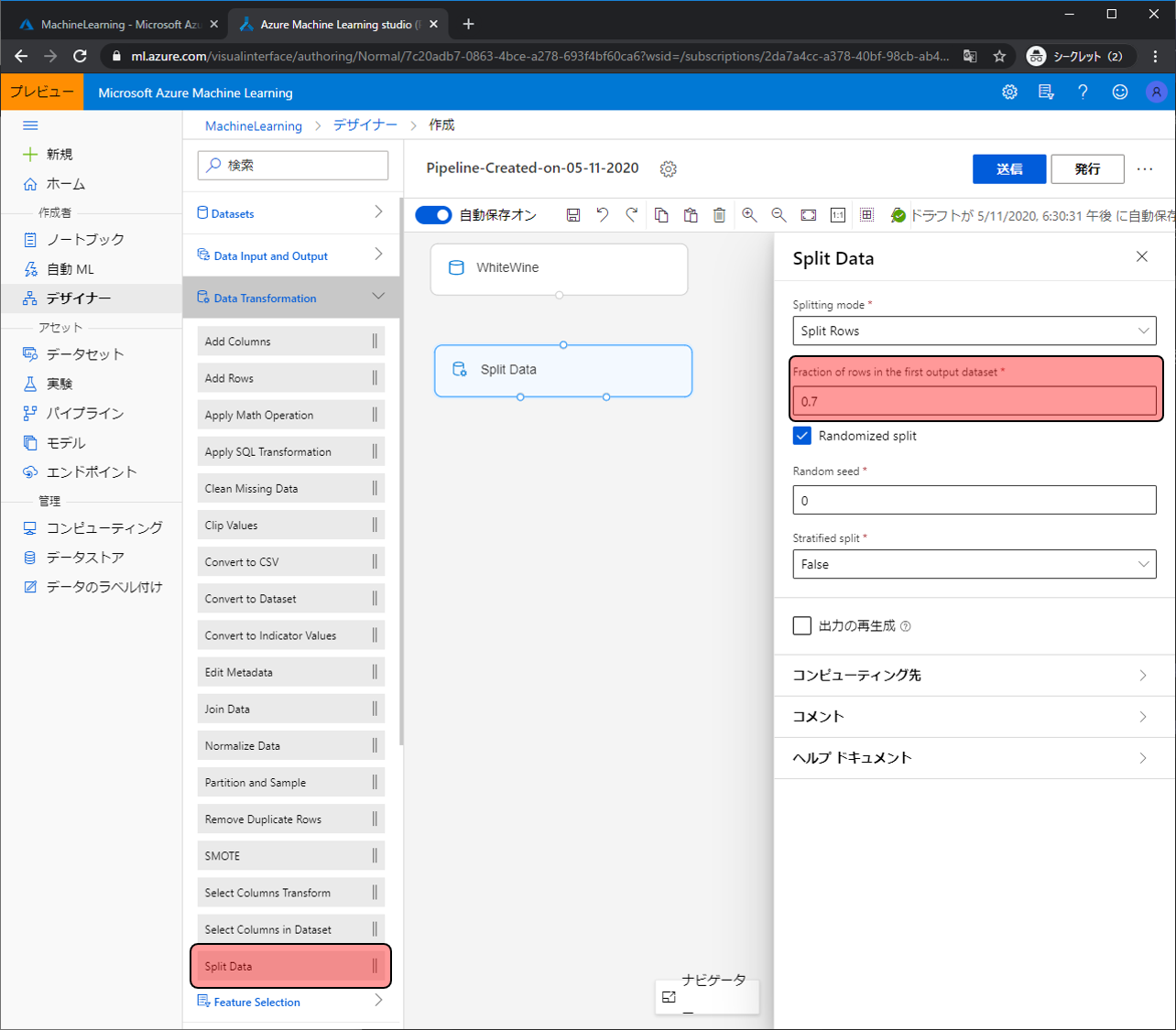Open the Stratified split dropdown
Screen dimensions: 1176x1030
pyautogui.click(x=974, y=564)
